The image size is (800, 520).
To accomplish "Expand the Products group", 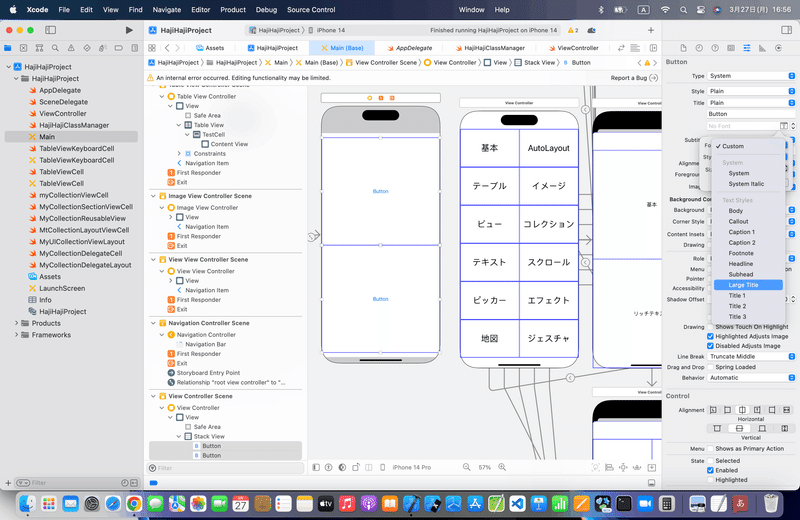I will [16, 323].
